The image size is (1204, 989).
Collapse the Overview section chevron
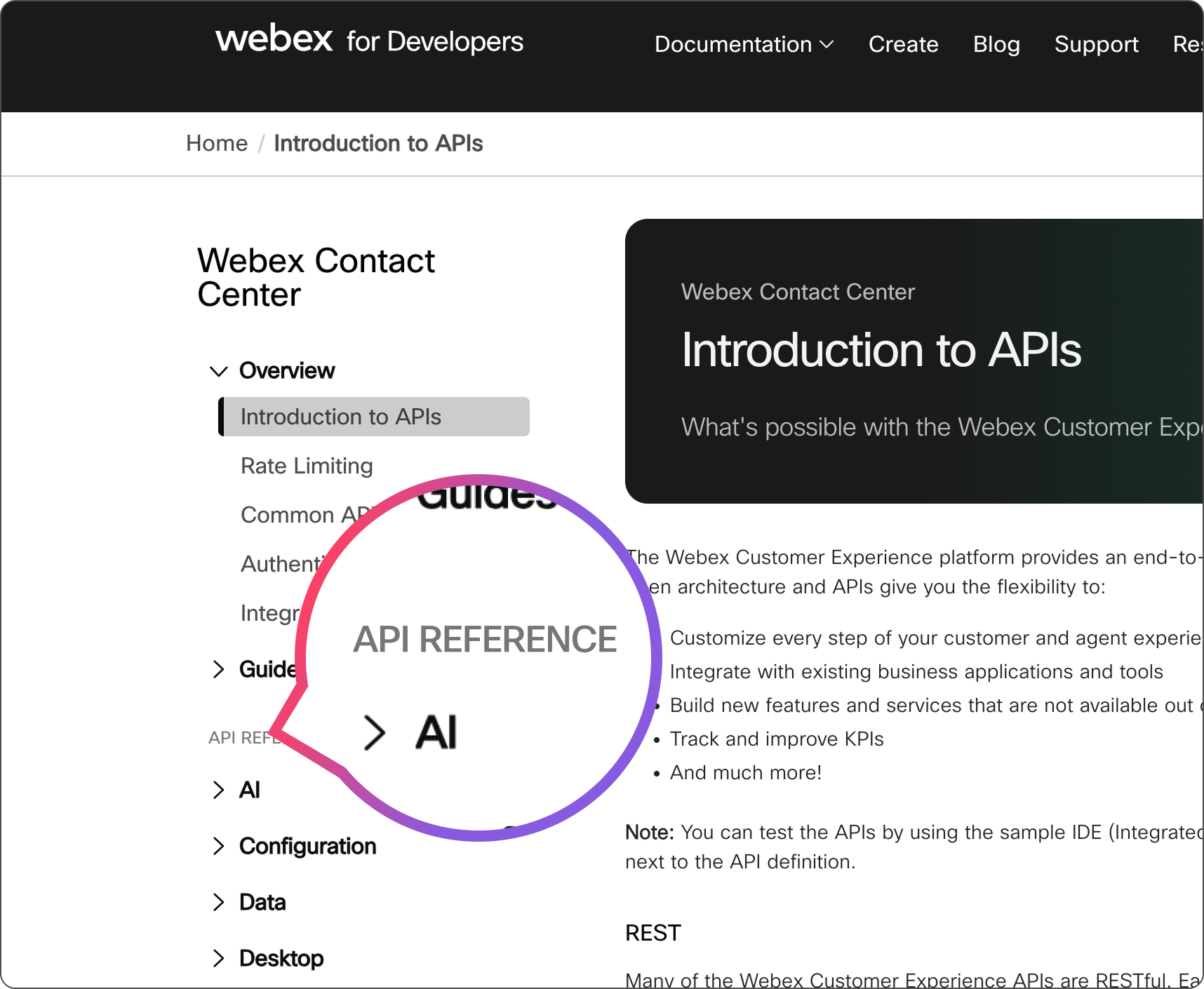(219, 371)
